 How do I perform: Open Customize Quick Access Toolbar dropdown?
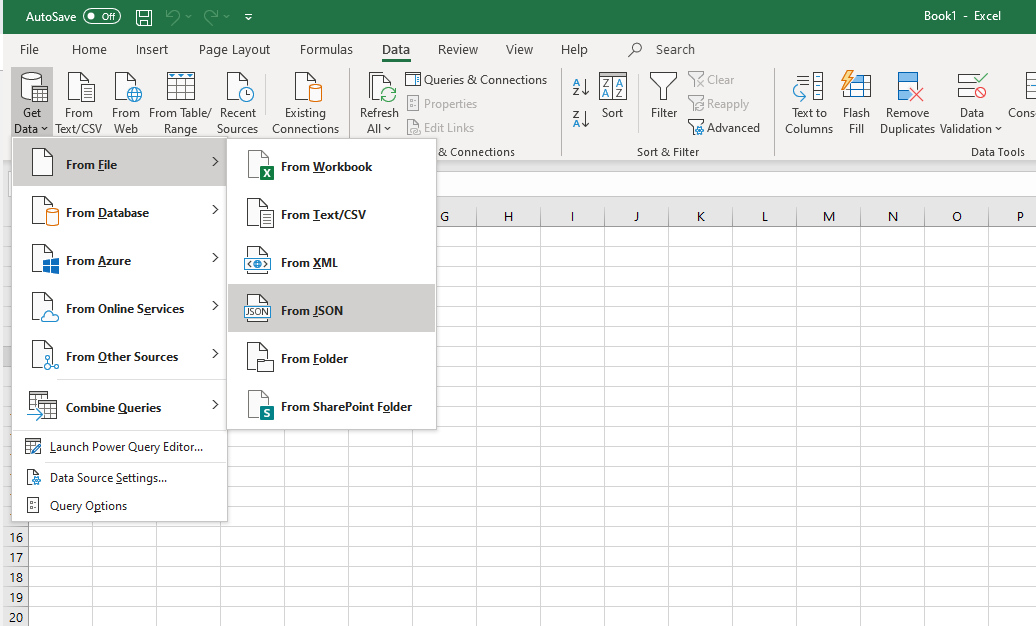tap(248, 17)
